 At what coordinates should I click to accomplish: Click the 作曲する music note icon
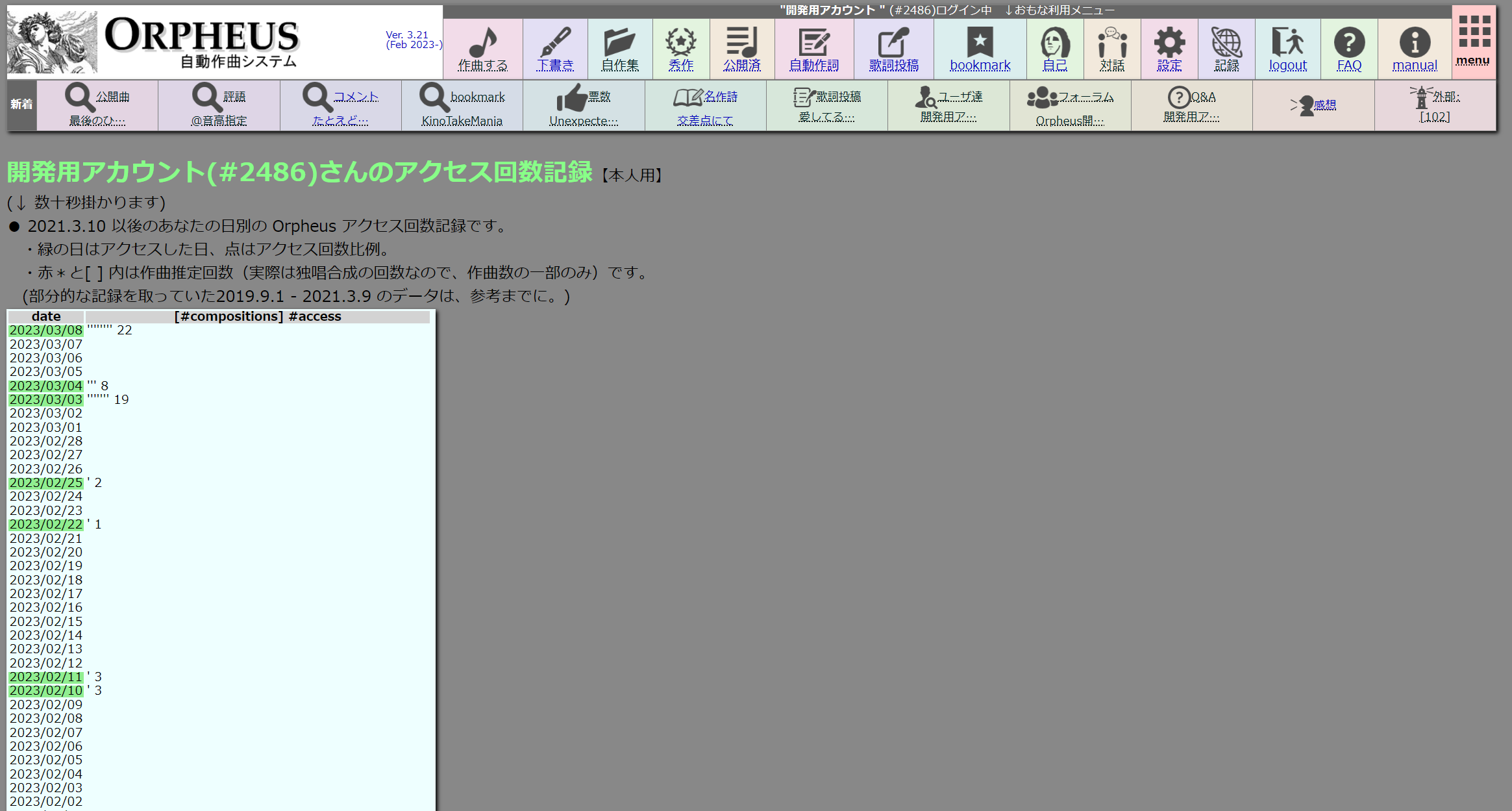482,43
